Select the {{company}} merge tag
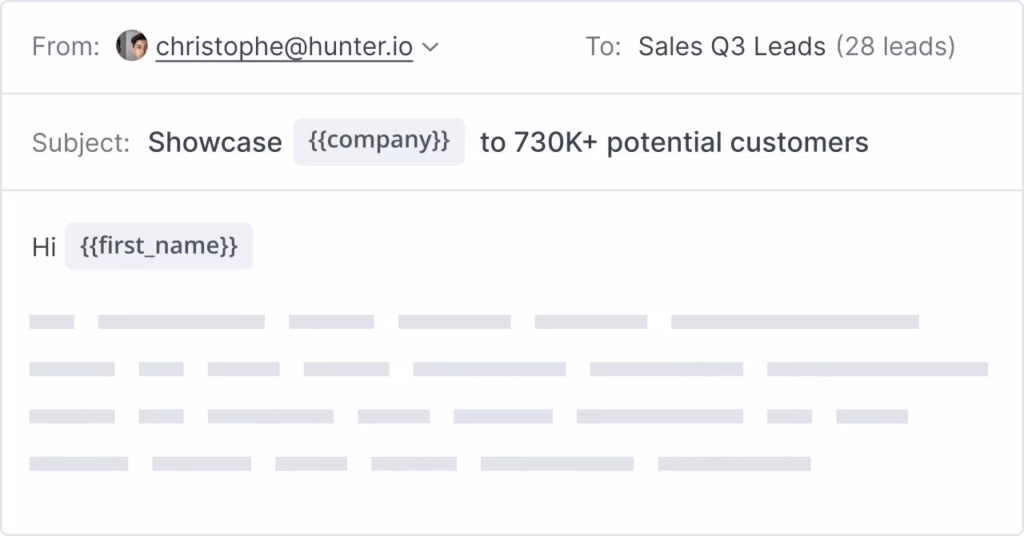Image resolution: width=1024 pixels, height=536 pixels. [x=379, y=141]
